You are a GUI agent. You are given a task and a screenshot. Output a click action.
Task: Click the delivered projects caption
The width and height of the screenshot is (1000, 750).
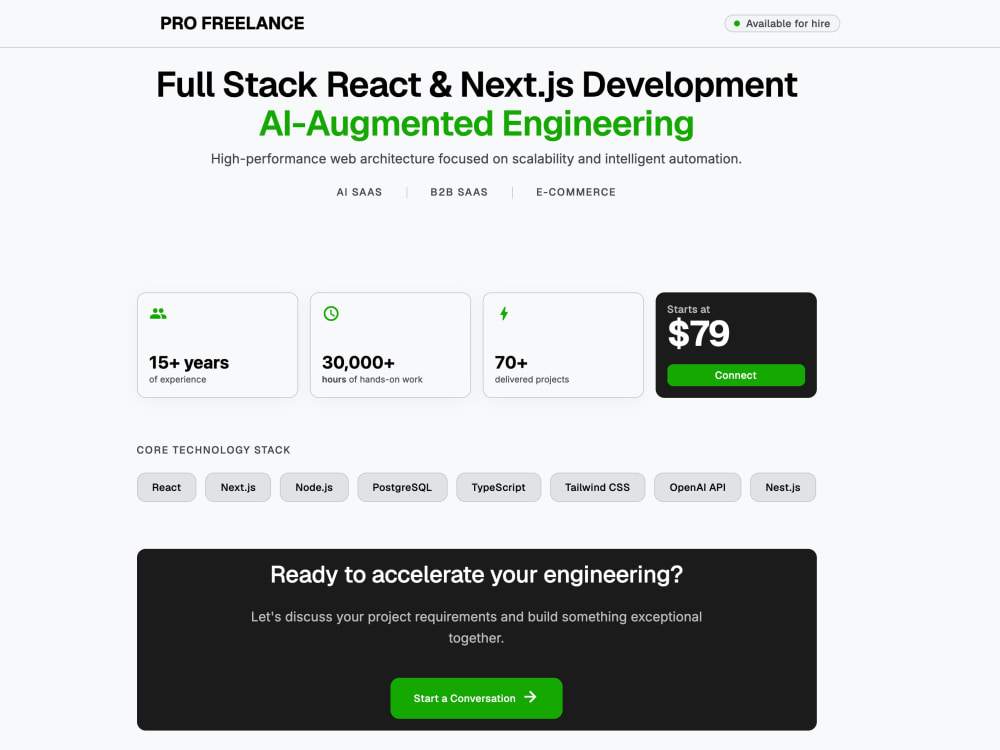coord(532,379)
